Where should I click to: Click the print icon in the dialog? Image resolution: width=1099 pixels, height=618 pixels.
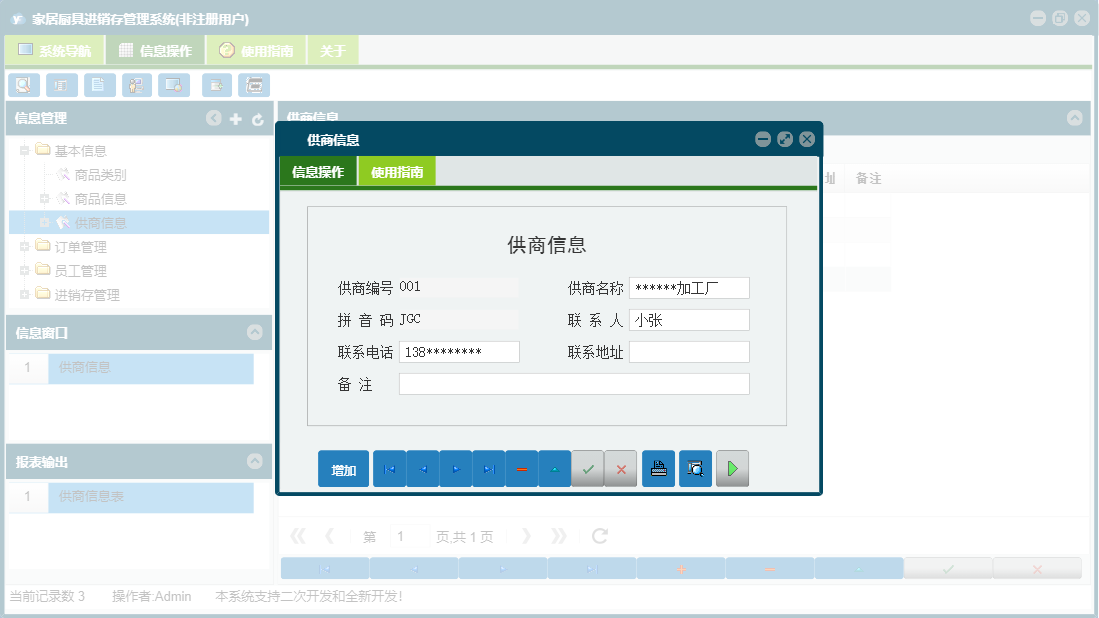pyautogui.click(x=658, y=469)
